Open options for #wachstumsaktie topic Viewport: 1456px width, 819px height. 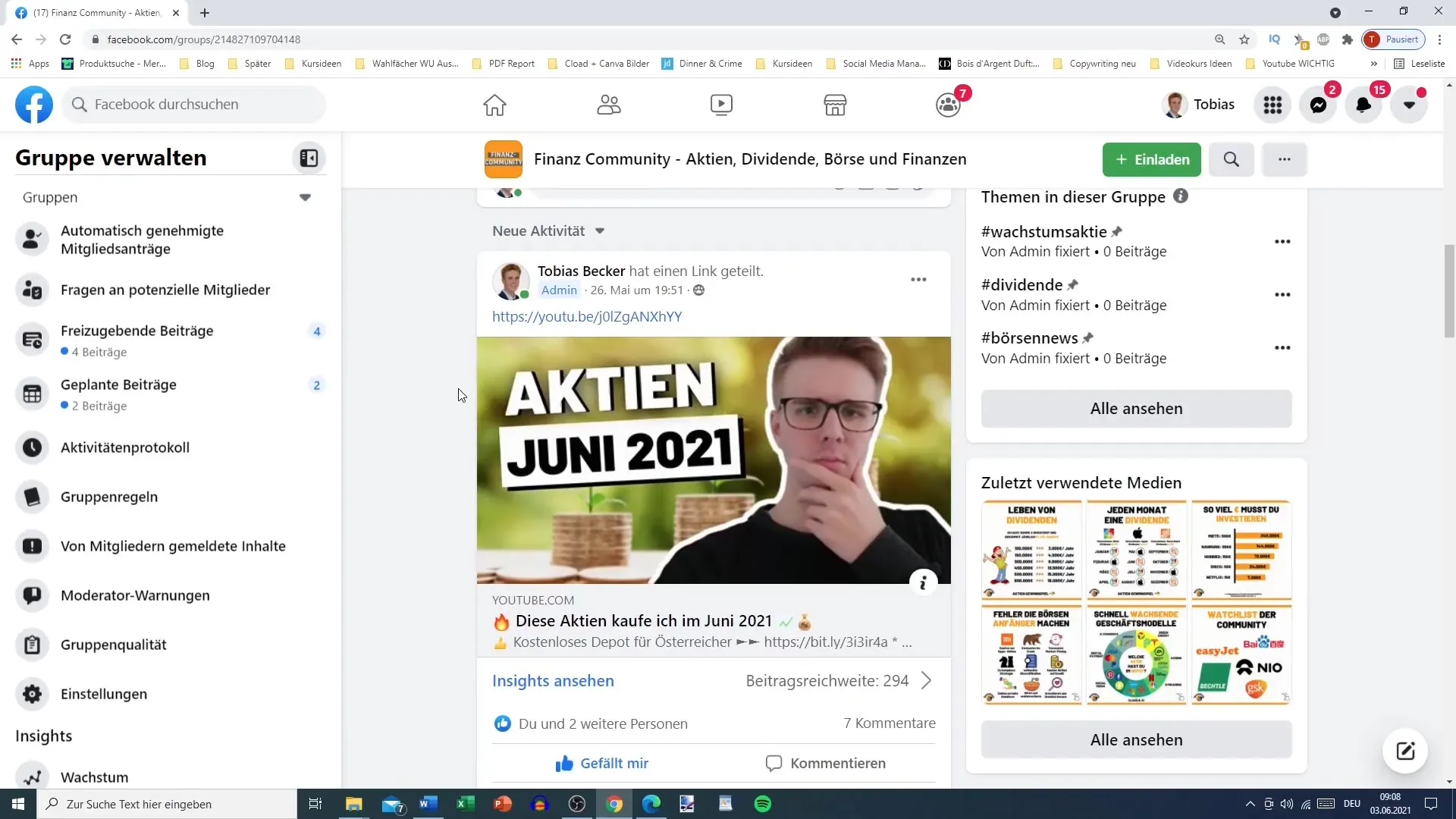pos(1282,242)
